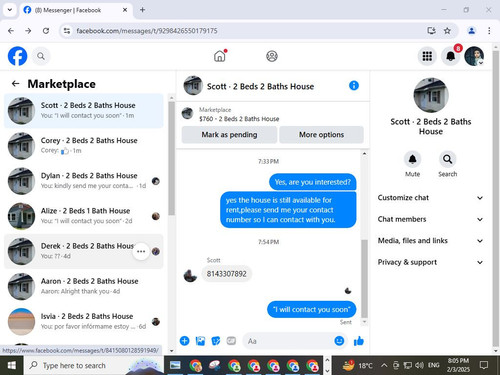View site information icon in address bar
The width and height of the screenshot is (500, 375).
click(x=67, y=31)
